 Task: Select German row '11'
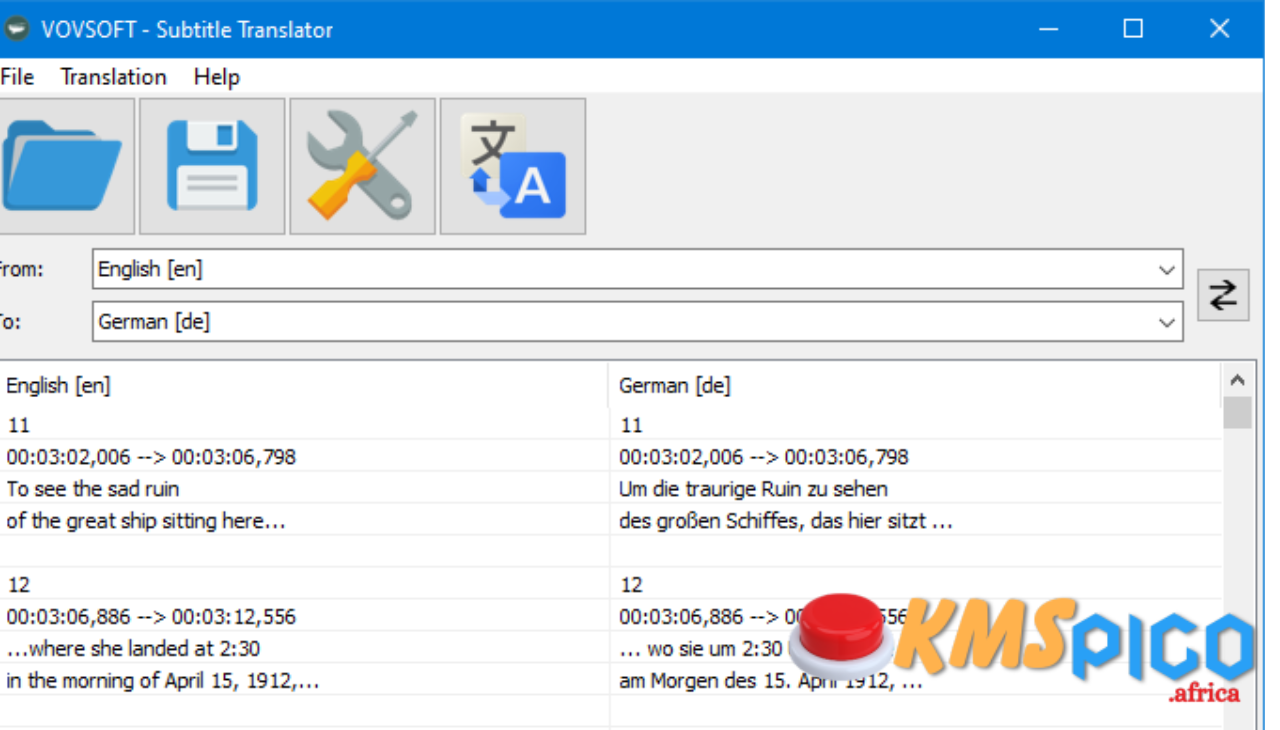[915, 425]
